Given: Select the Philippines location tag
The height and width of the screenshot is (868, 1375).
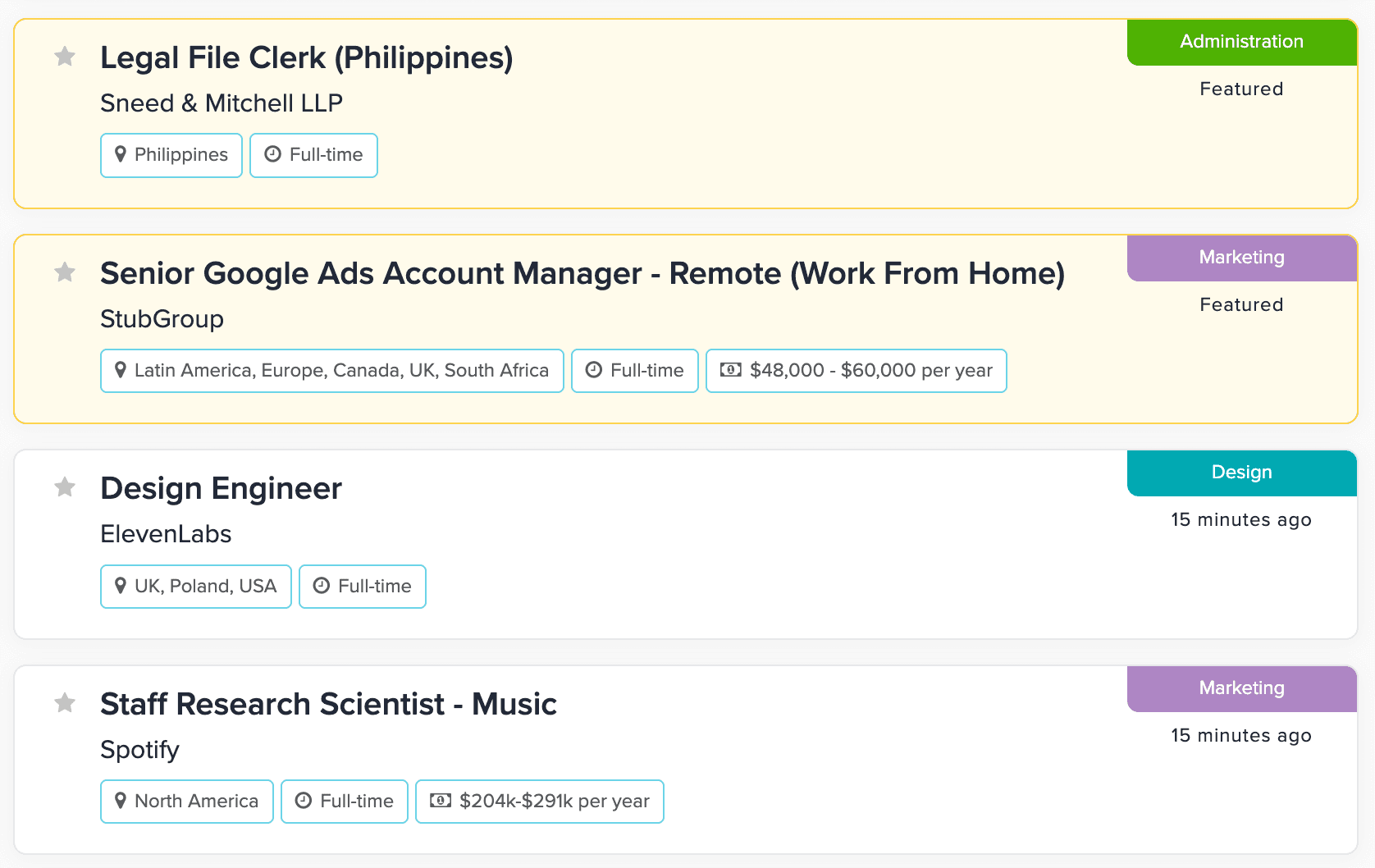Looking at the screenshot, I should click(x=171, y=155).
